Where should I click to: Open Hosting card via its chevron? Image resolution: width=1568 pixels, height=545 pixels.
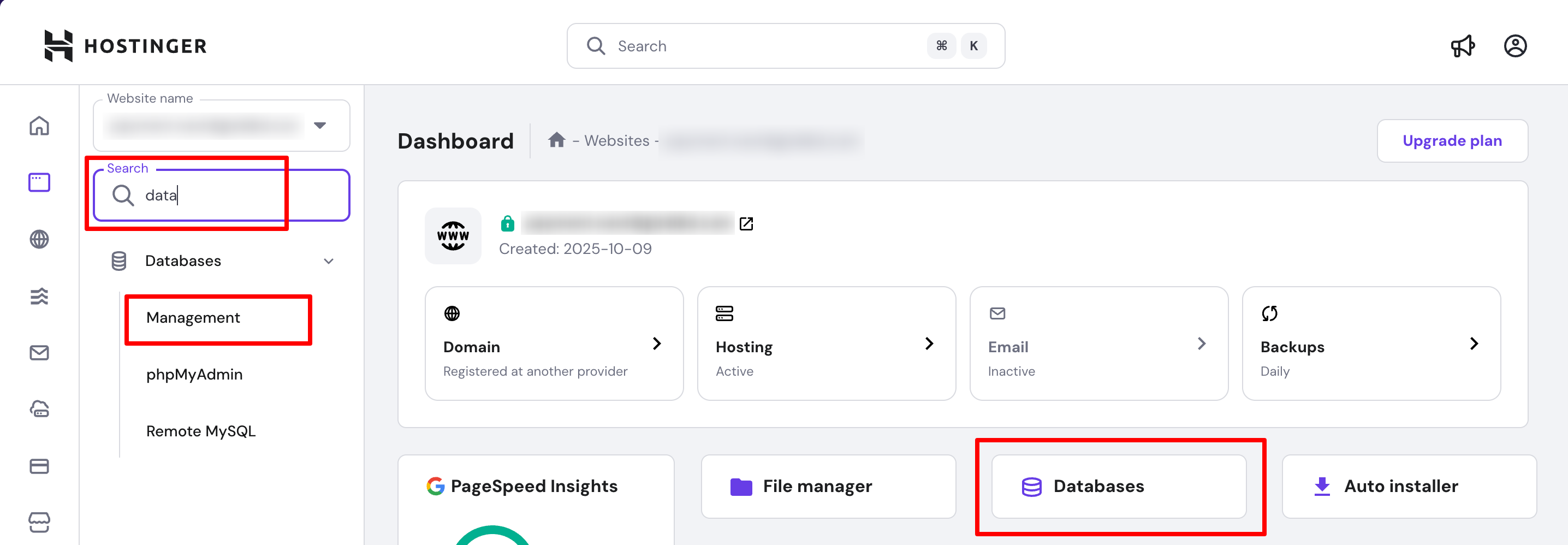(929, 343)
